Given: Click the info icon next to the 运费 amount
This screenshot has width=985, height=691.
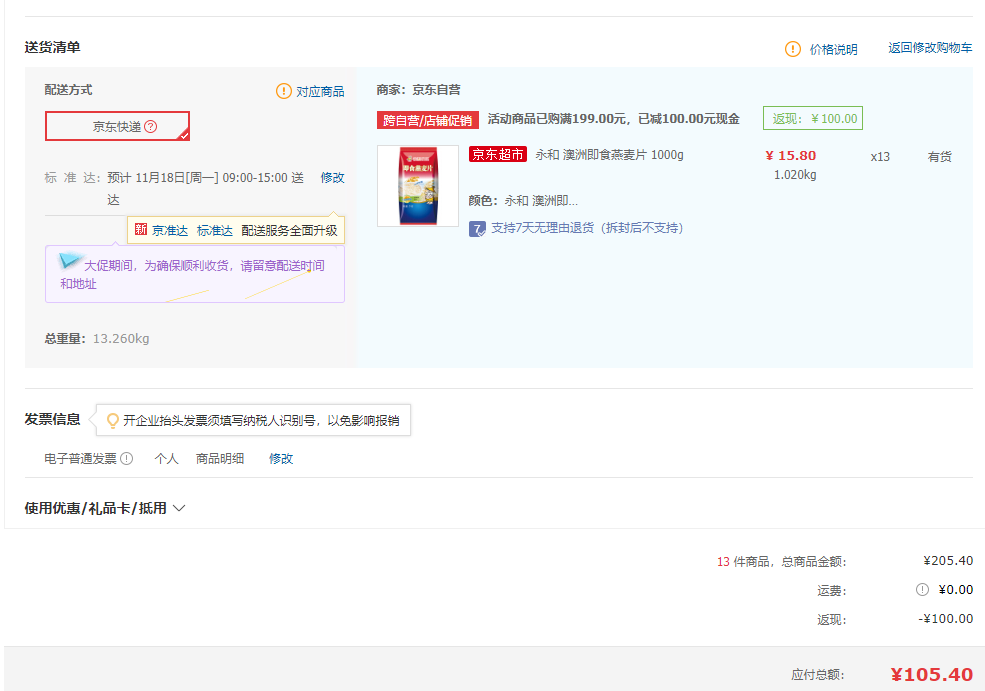Looking at the screenshot, I should click(922, 589).
